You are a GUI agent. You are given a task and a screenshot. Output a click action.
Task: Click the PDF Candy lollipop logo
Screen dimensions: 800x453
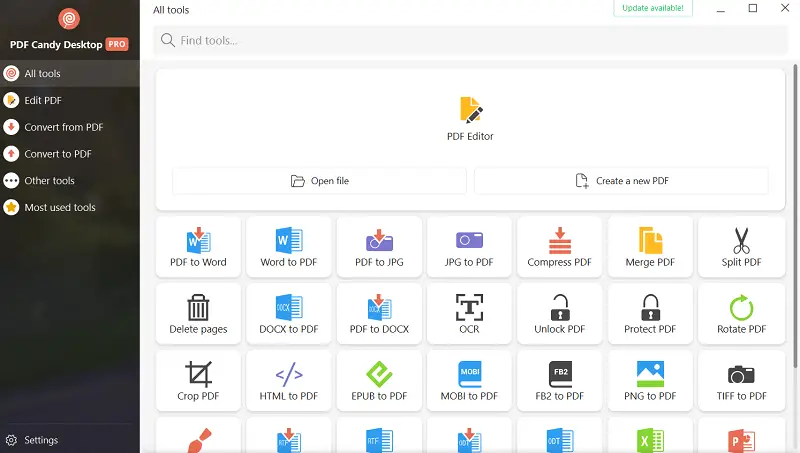(69, 19)
